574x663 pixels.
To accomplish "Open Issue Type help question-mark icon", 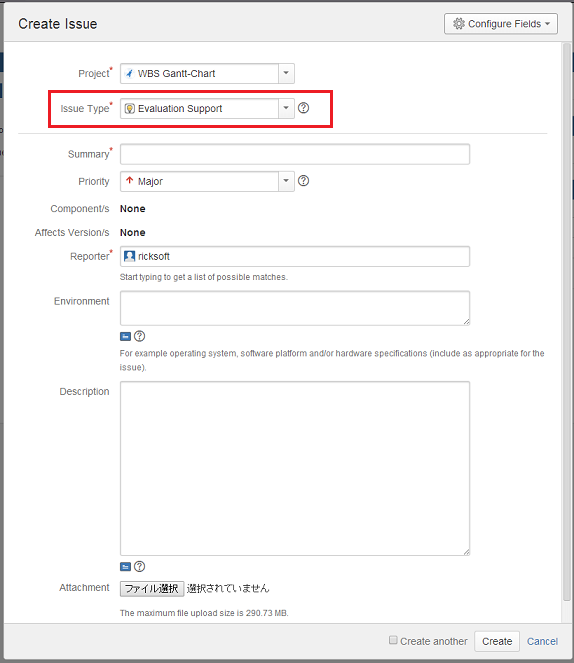I will pyautogui.click(x=303, y=108).
